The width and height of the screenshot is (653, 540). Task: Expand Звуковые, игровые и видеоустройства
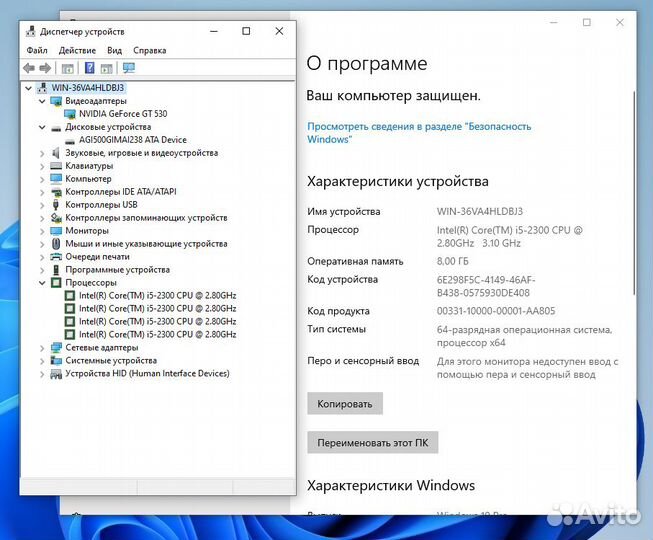click(x=42, y=154)
